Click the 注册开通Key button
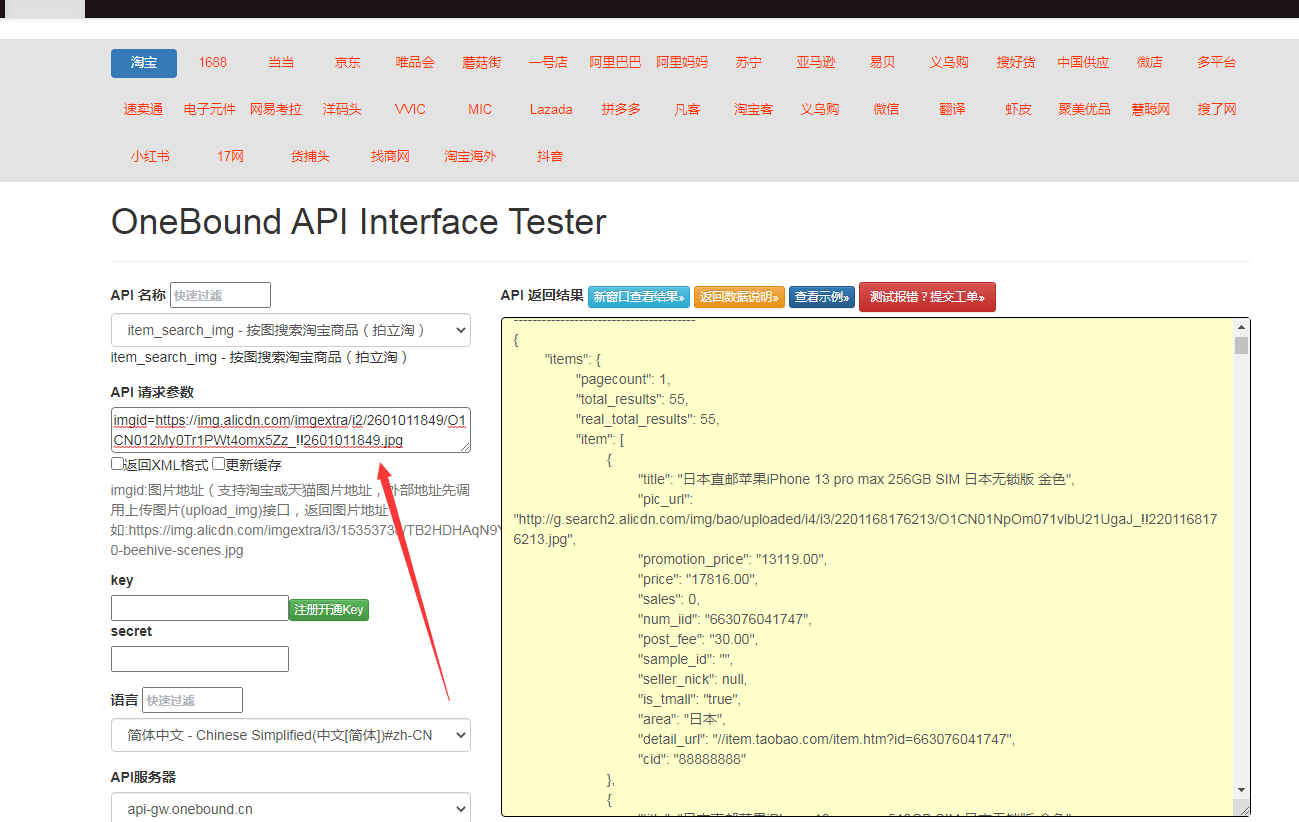This screenshot has width=1299, height=822. [x=329, y=609]
